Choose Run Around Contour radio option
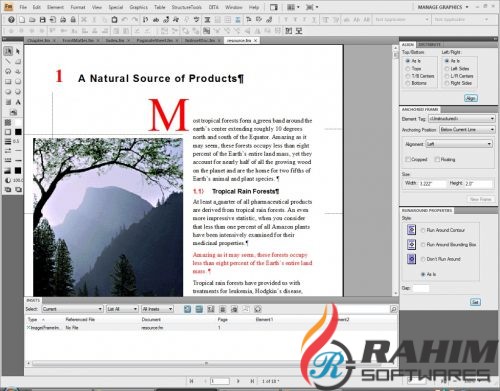 pyautogui.click(x=423, y=230)
